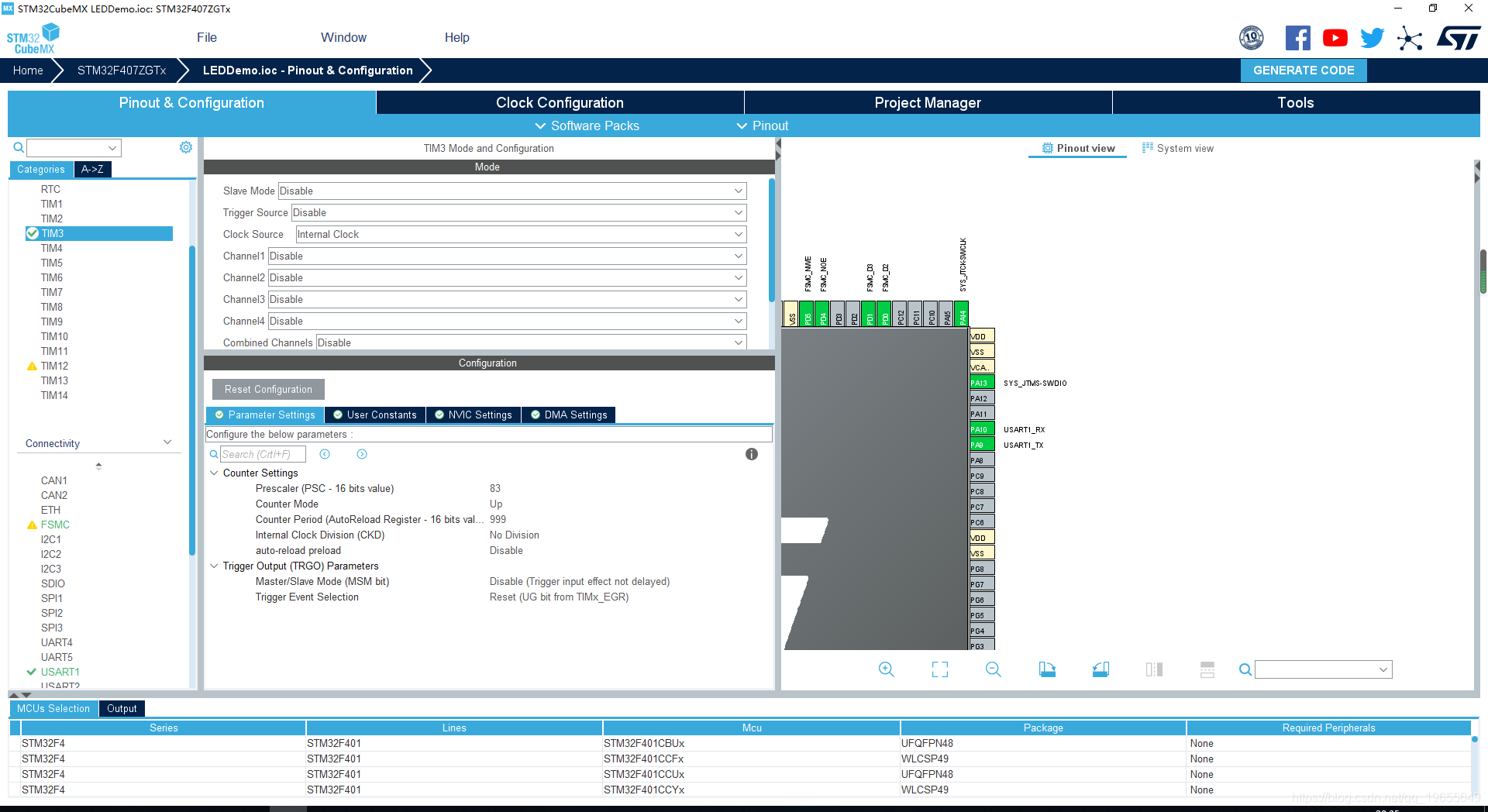The image size is (1488, 812).
Task: Open the Output tab at the bottom
Action: [x=122, y=708]
